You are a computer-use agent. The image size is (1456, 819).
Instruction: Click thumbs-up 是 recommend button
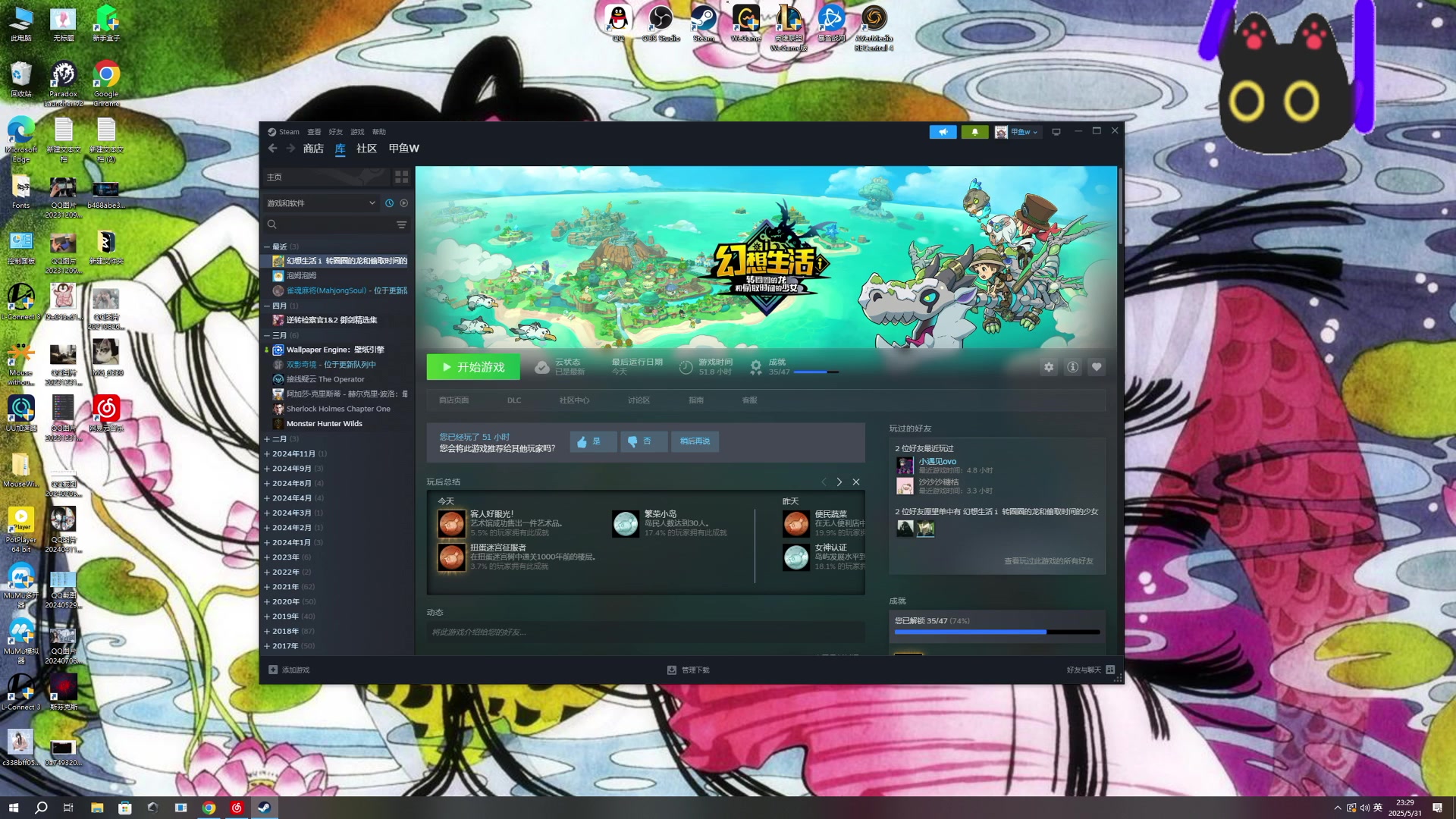point(593,441)
